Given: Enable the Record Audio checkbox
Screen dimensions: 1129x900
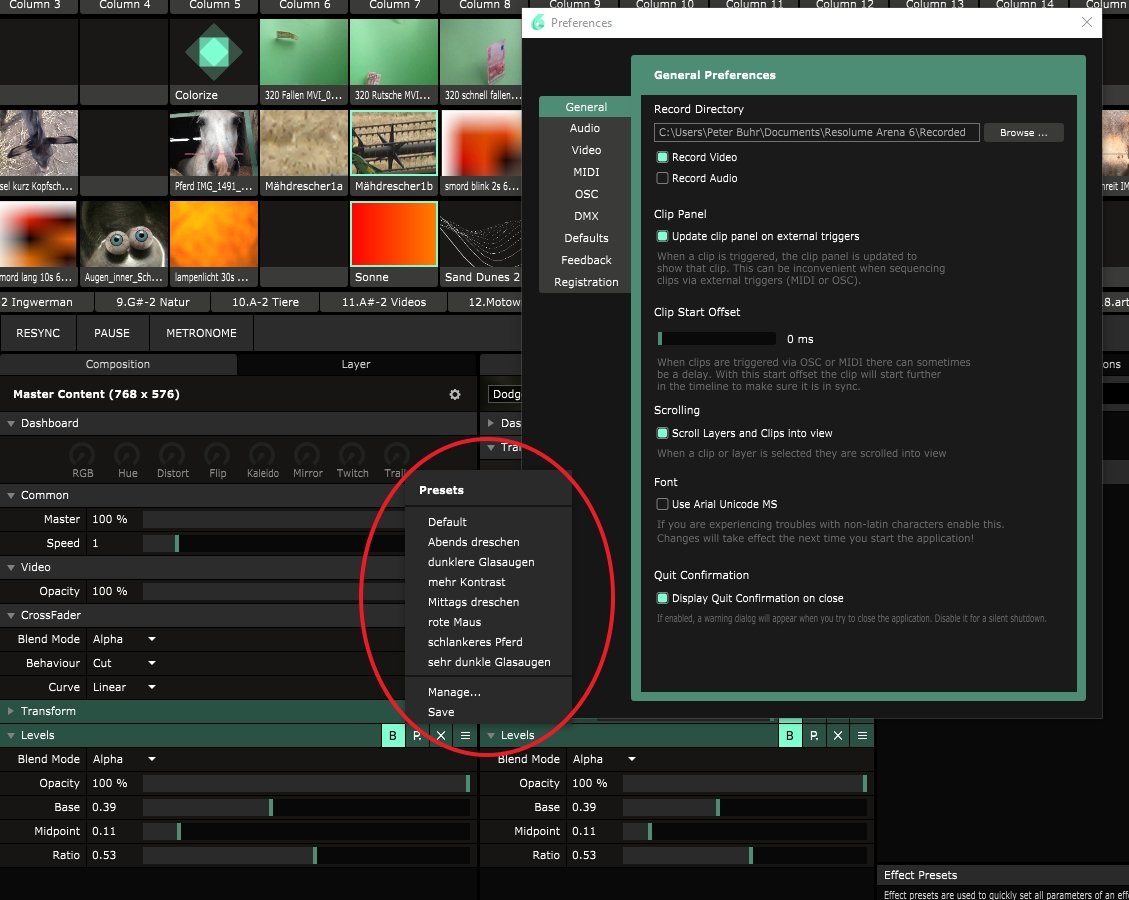Looking at the screenshot, I should tap(662, 179).
